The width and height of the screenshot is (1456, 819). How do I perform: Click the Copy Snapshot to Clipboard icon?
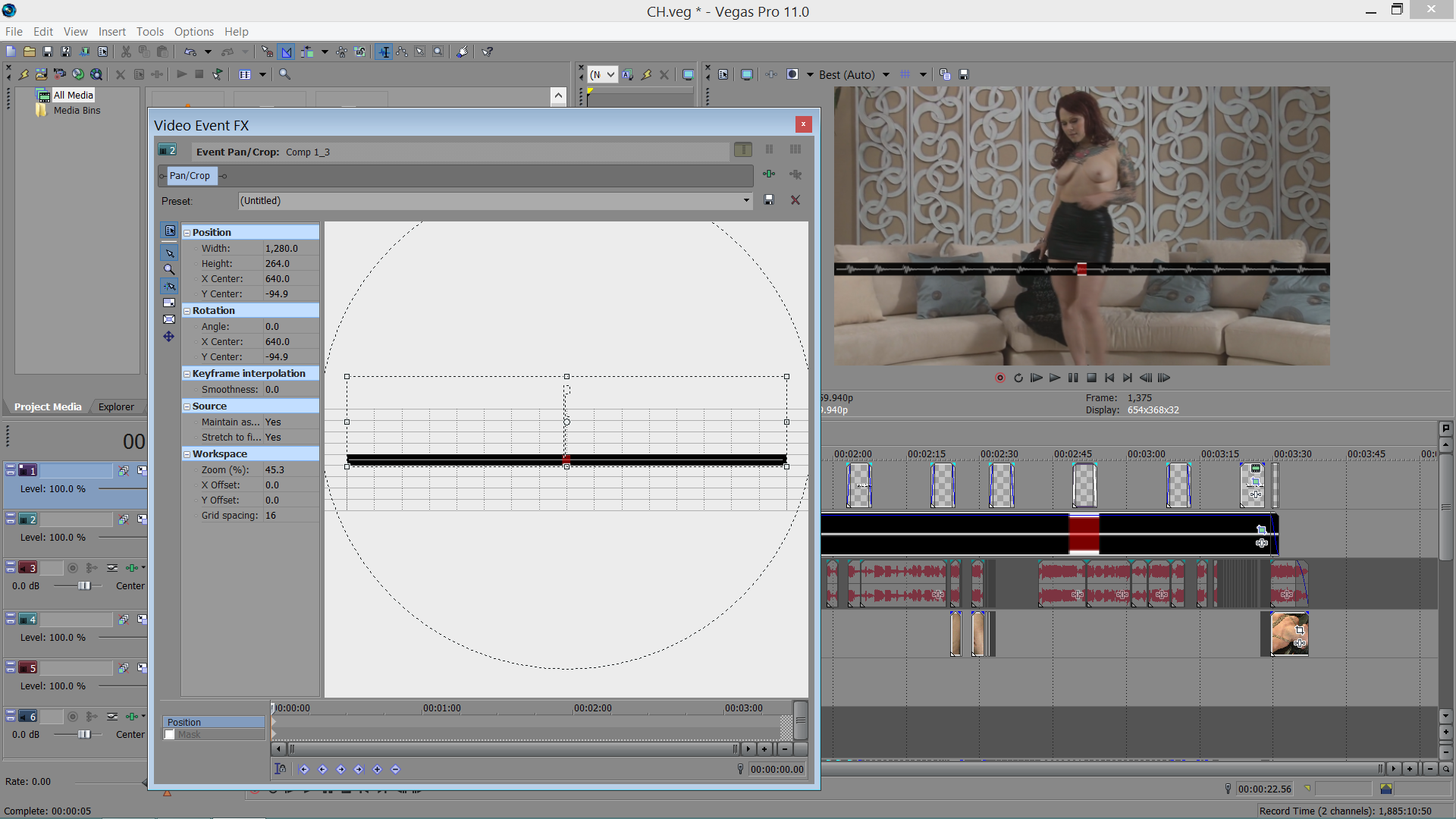click(x=945, y=74)
